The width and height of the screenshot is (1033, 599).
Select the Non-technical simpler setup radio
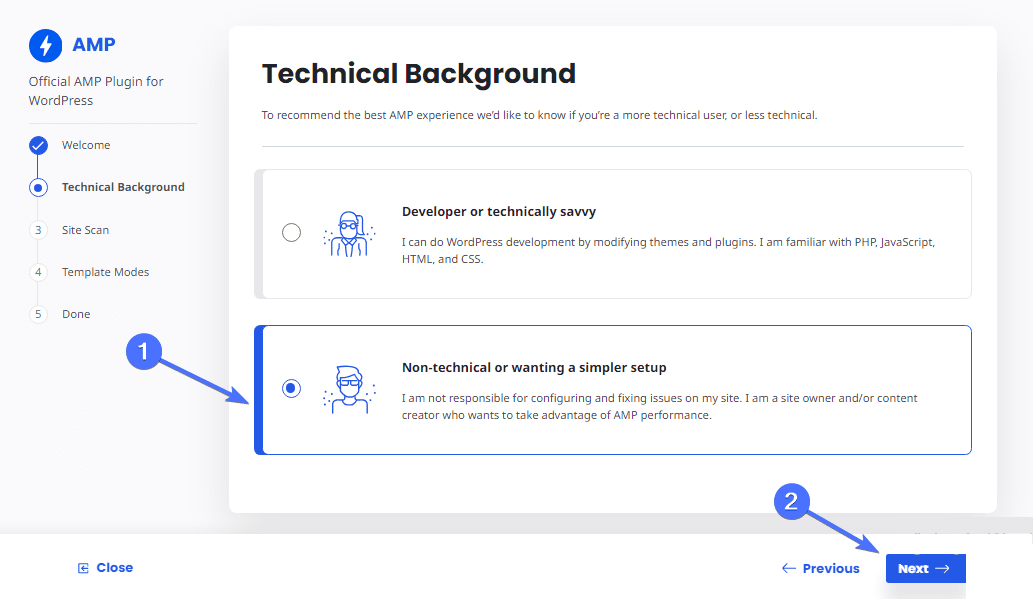[291, 388]
